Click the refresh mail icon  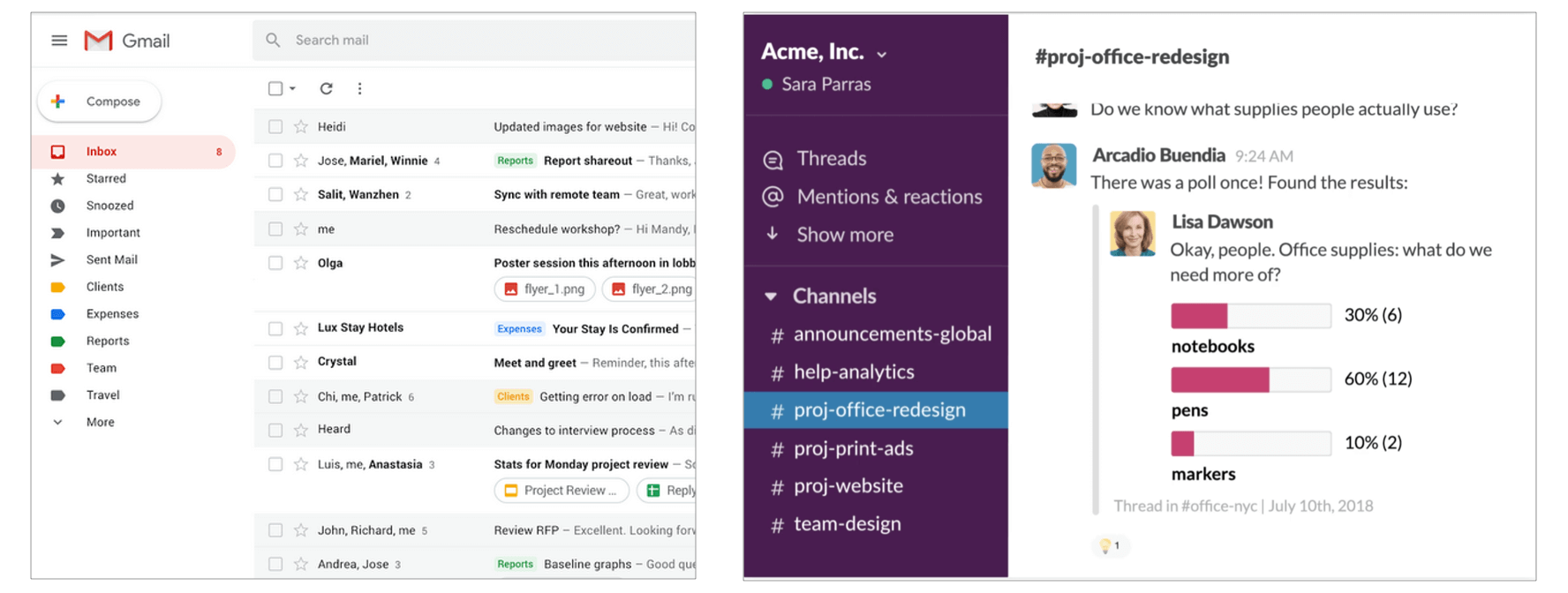coord(326,88)
